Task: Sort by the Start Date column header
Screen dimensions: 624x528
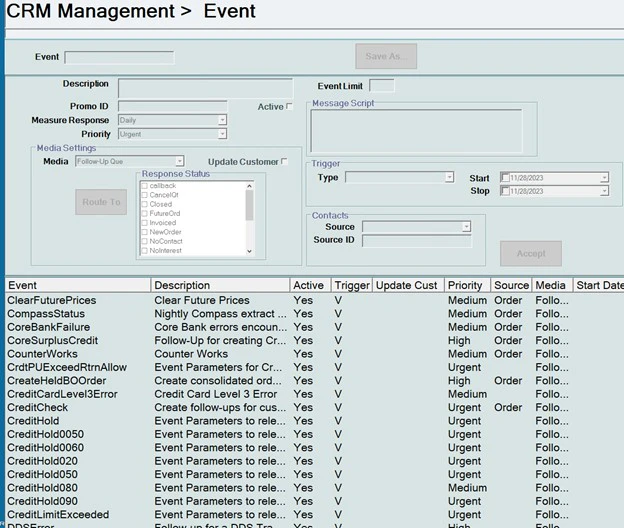Action: click(x=599, y=285)
